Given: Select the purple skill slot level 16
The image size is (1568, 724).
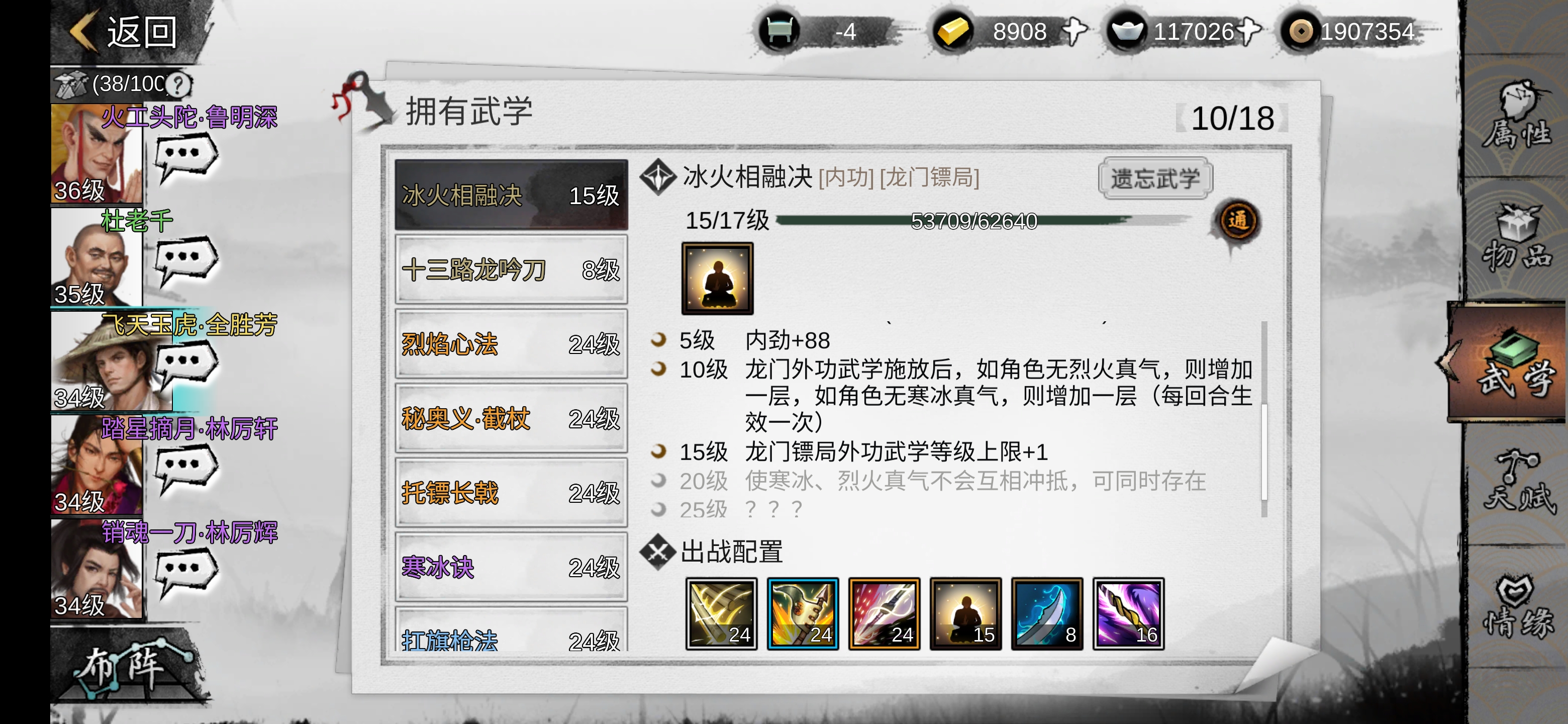Looking at the screenshot, I should pyautogui.click(x=1129, y=613).
